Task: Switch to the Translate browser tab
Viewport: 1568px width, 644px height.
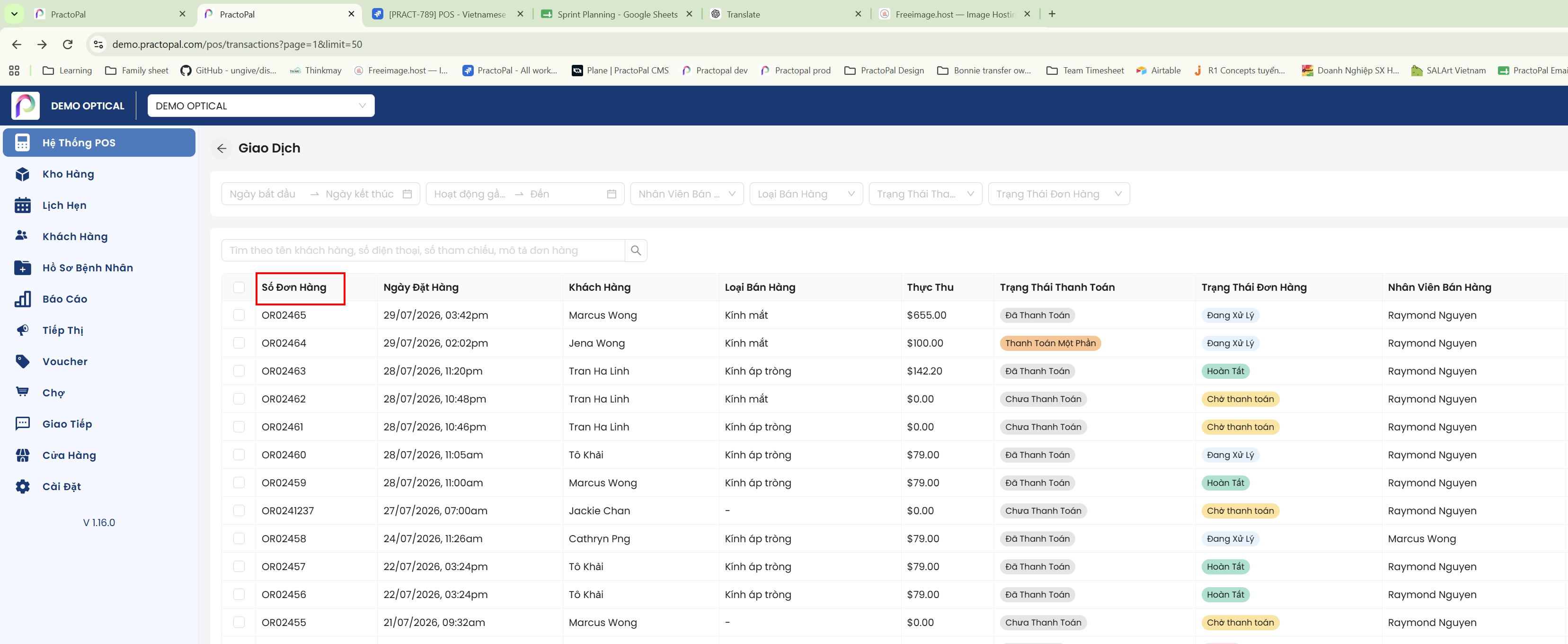Action: pyautogui.click(x=785, y=14)
